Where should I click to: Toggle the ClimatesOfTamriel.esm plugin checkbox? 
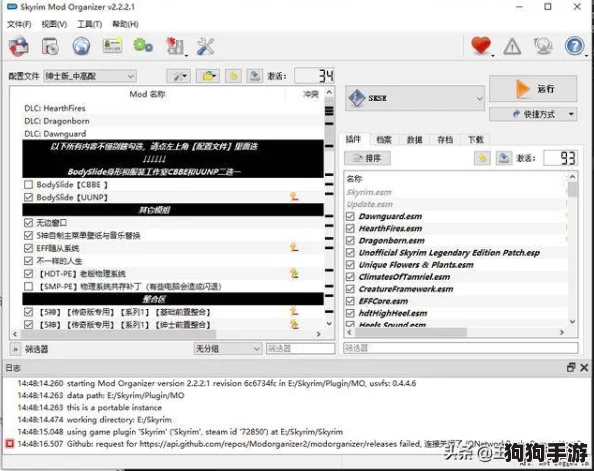[x=350, y=277]
